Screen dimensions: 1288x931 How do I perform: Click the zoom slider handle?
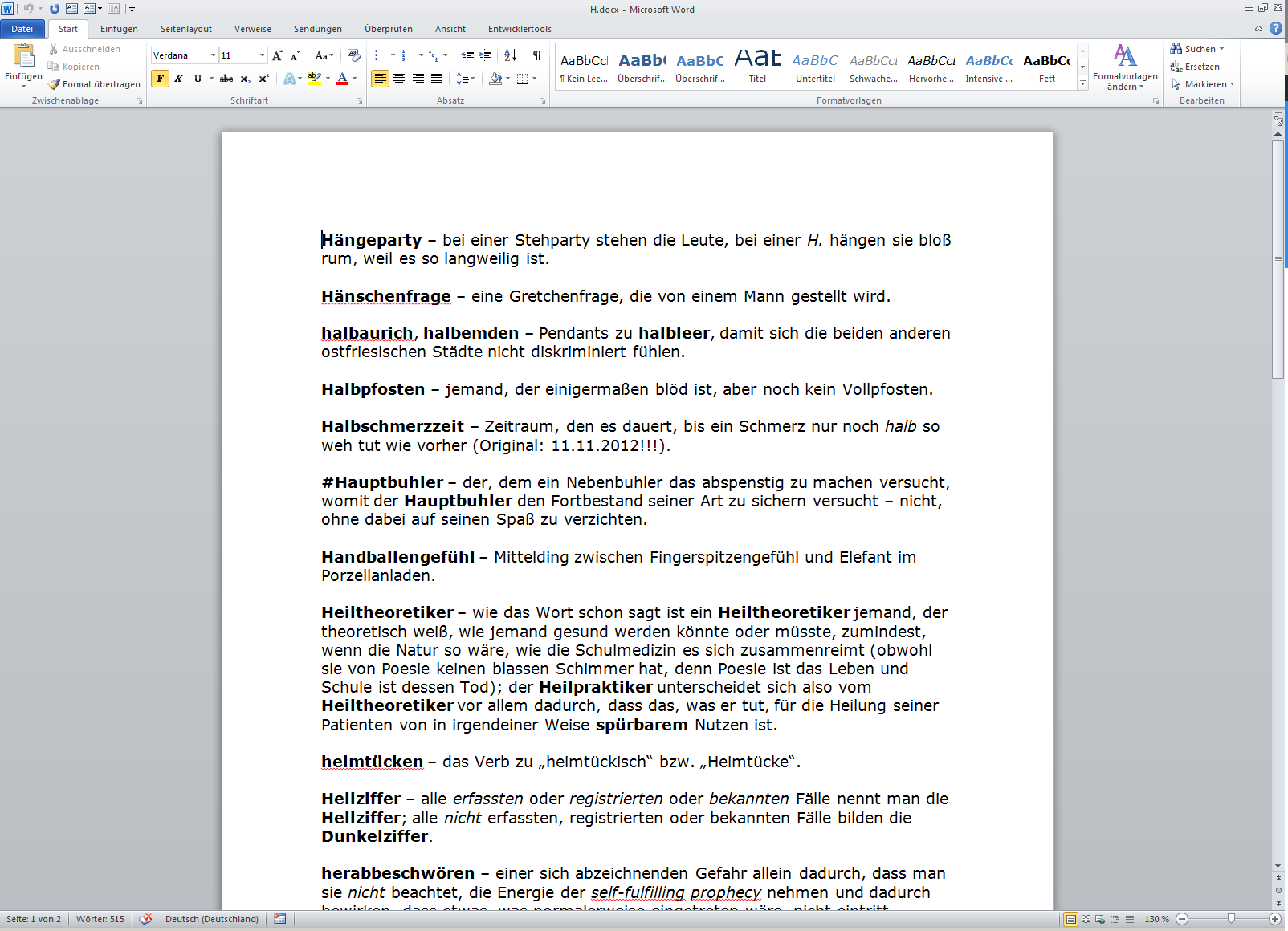pos(1231,919)
